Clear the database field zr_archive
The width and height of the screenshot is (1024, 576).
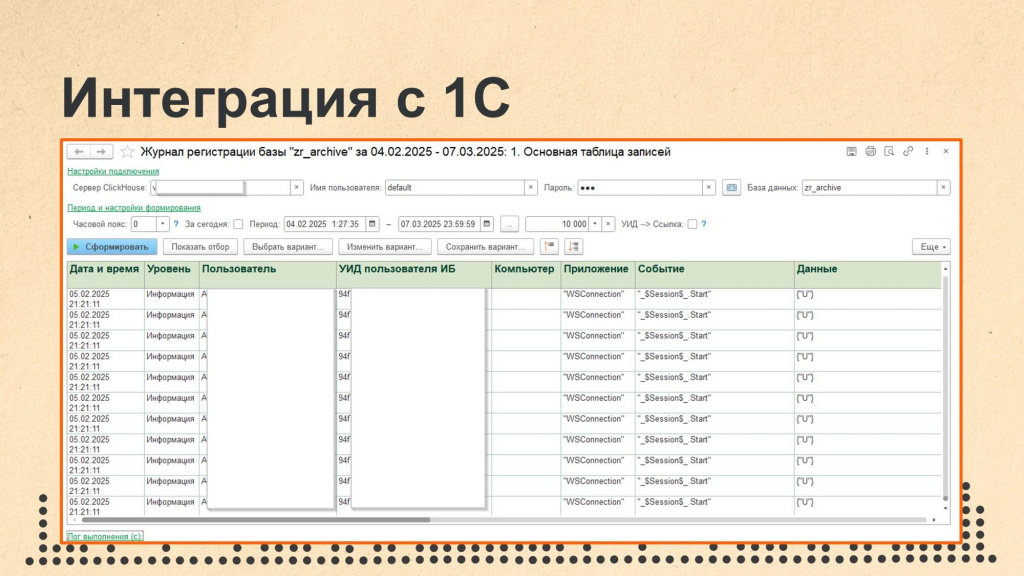coord(943,187)
